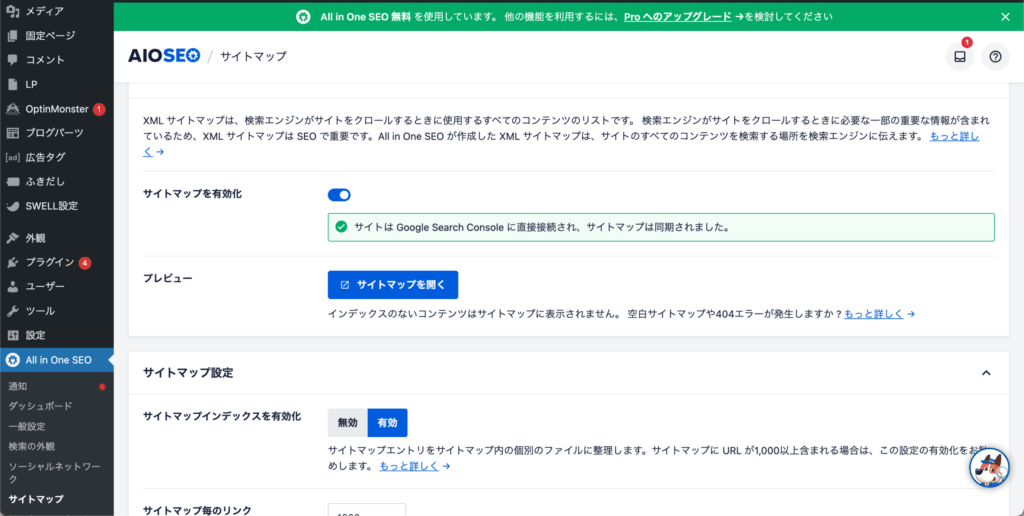Click the SWELL設定 wave icon
Viewport: 1024px width, 516px height.
pyautogui.click(x=12, y=206)
